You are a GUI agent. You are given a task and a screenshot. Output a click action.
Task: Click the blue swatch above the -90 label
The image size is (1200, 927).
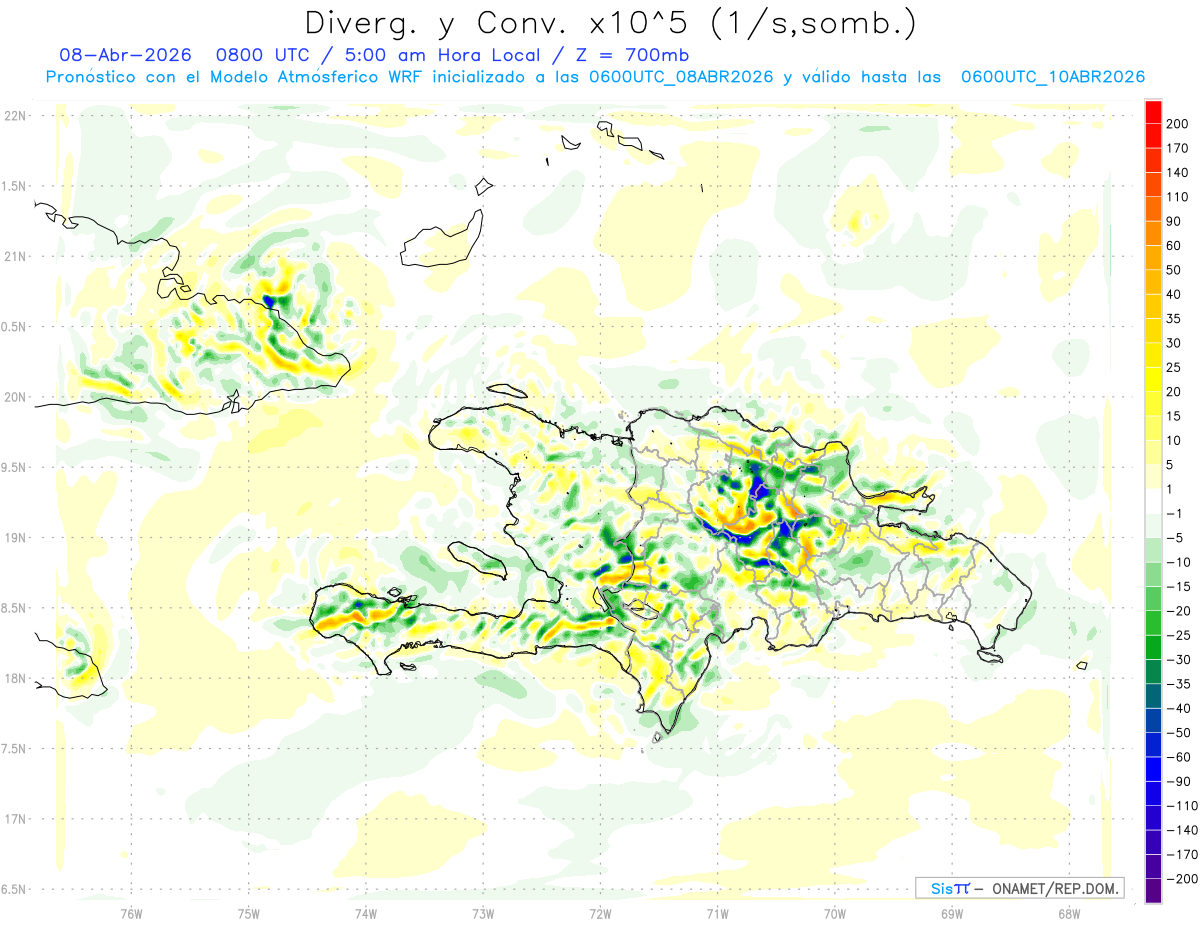click(1153, 769)
